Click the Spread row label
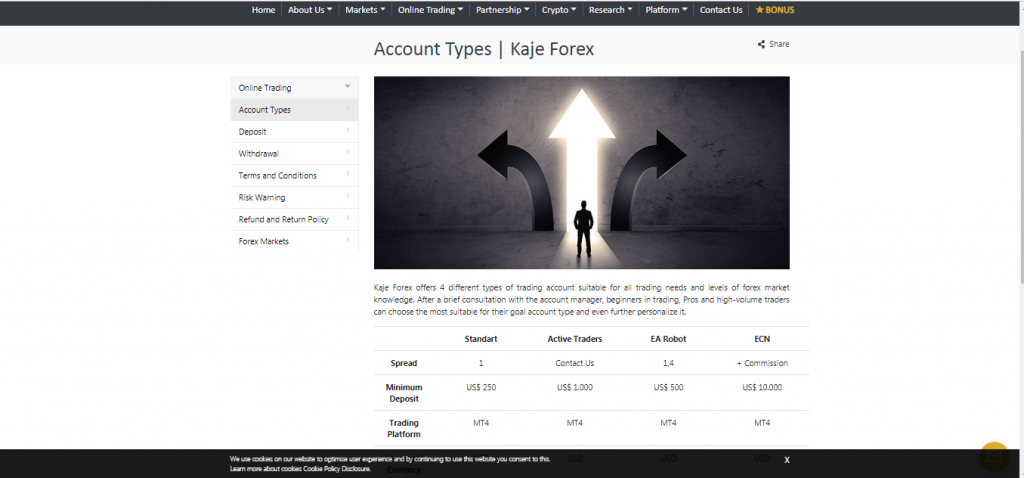This screenshot has height=478, width=1024. (404, 363)
